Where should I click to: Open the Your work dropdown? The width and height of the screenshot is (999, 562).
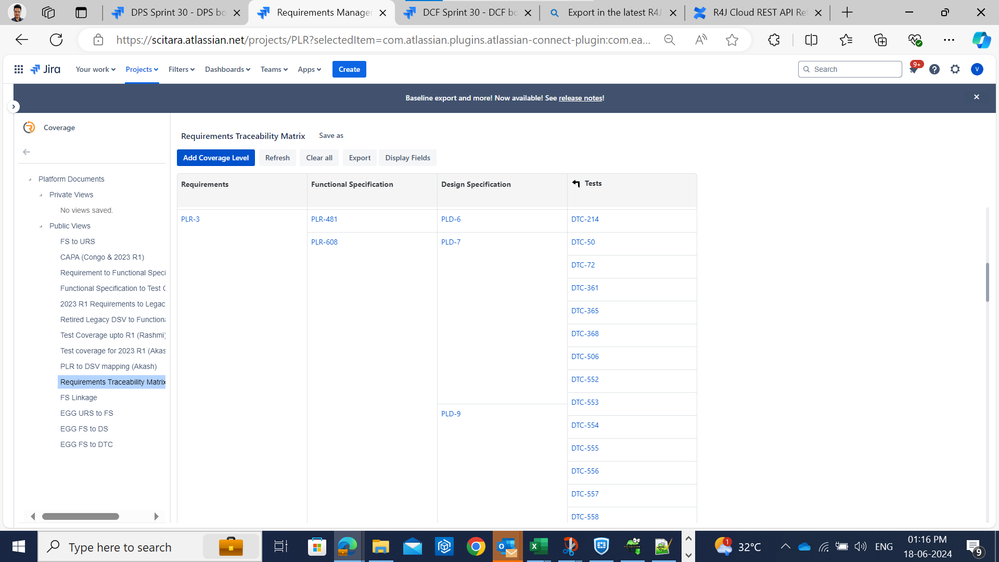pos(96,69)
